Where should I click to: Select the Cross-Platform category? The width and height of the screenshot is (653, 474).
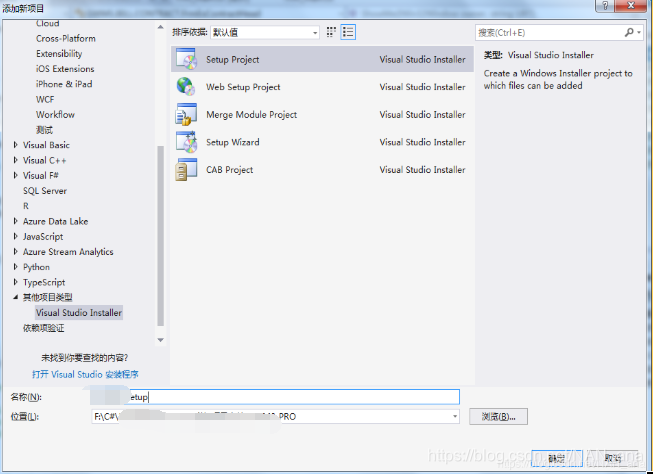(x=66, y=38)
